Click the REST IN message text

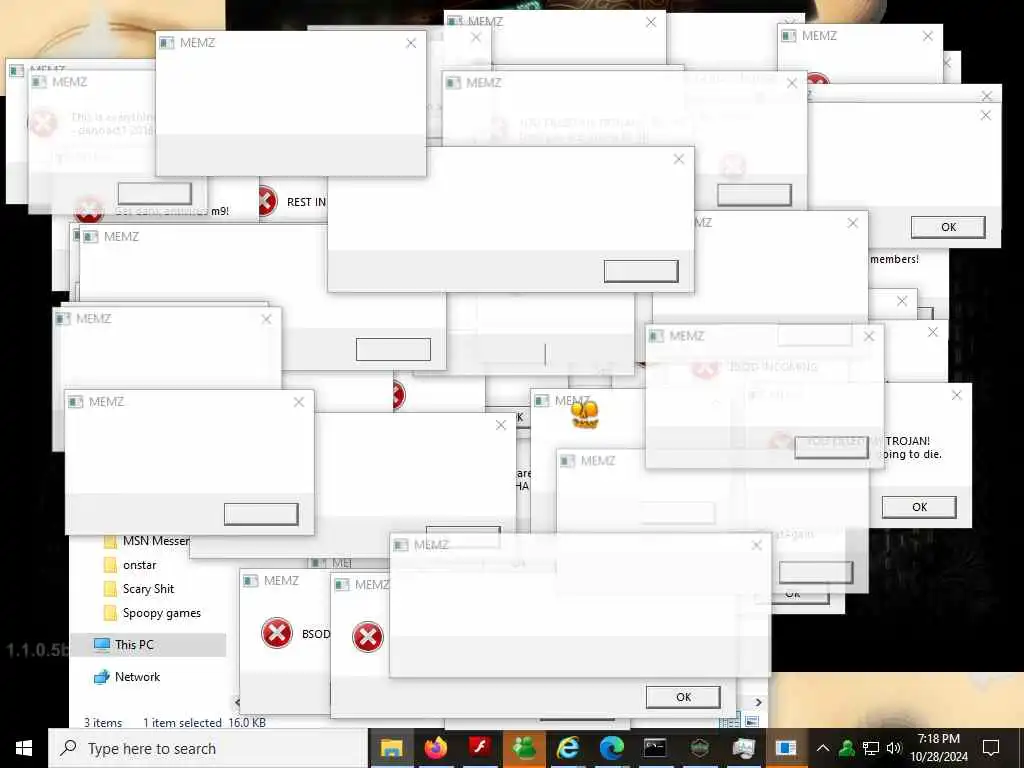click(306, 202)
